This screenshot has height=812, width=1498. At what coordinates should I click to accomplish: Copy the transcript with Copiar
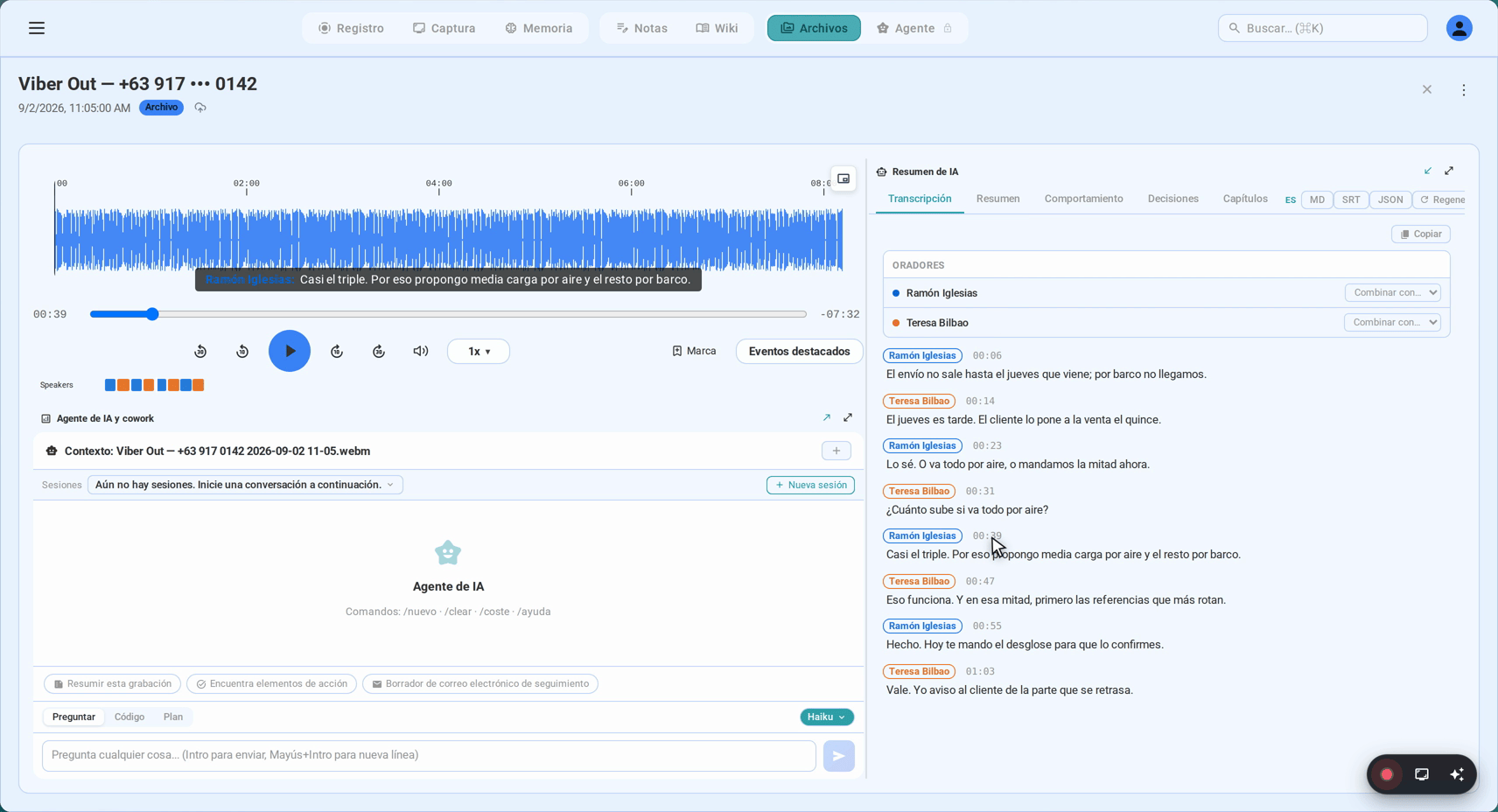tap(1421, 234)
